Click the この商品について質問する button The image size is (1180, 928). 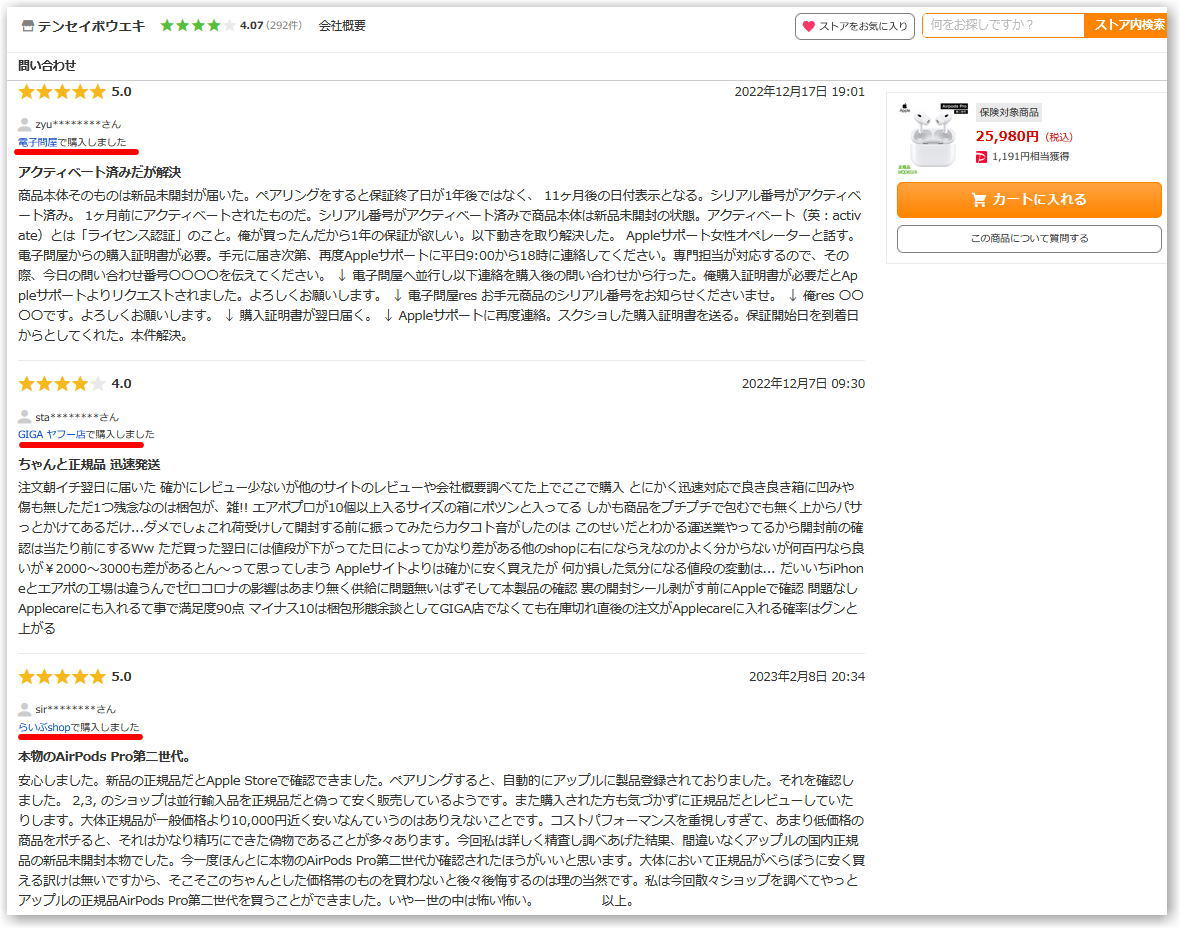click(1029, 239)
